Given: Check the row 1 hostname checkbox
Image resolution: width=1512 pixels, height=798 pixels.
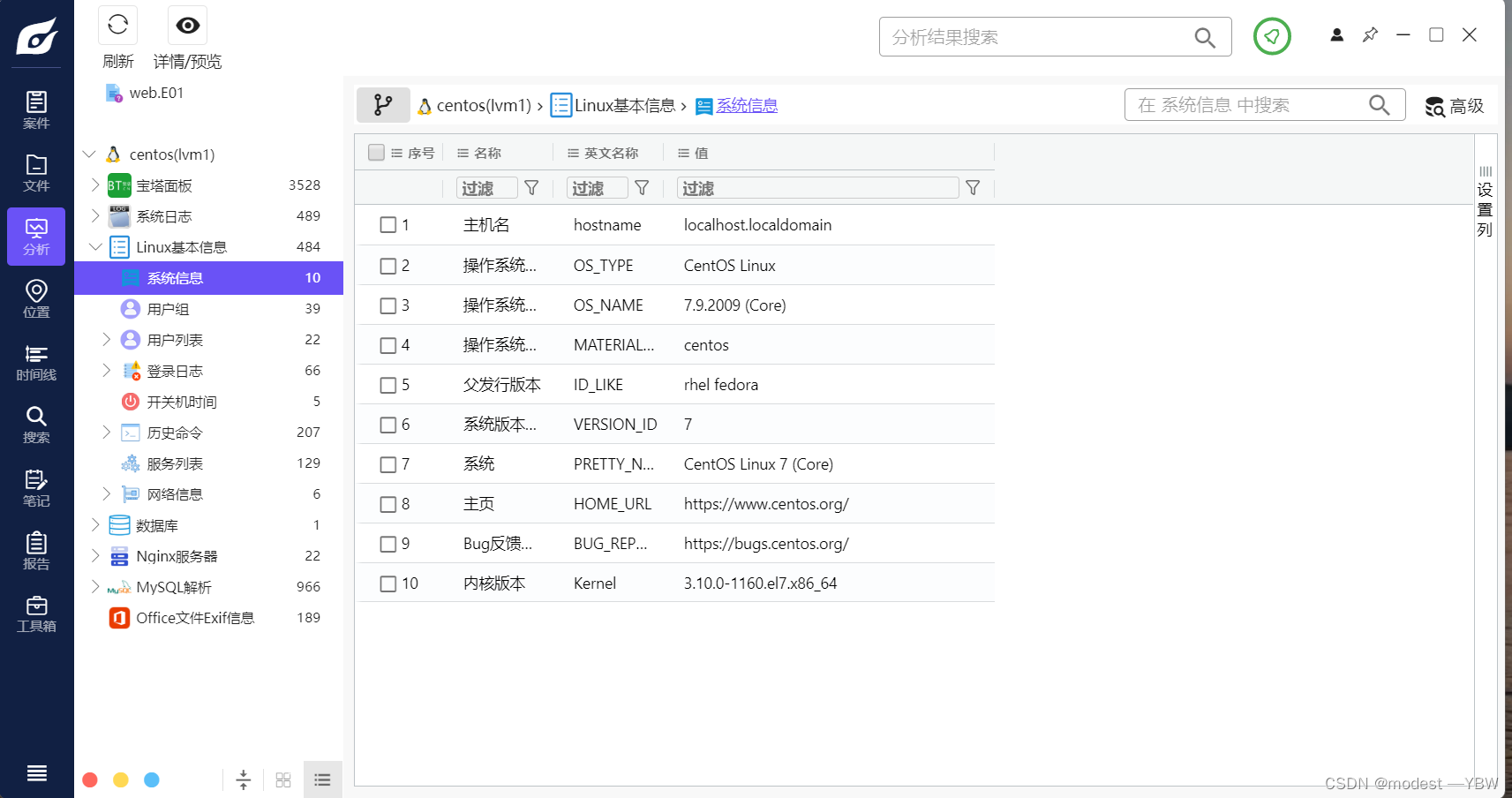Looking at the screenshot, I should (388, 225).
